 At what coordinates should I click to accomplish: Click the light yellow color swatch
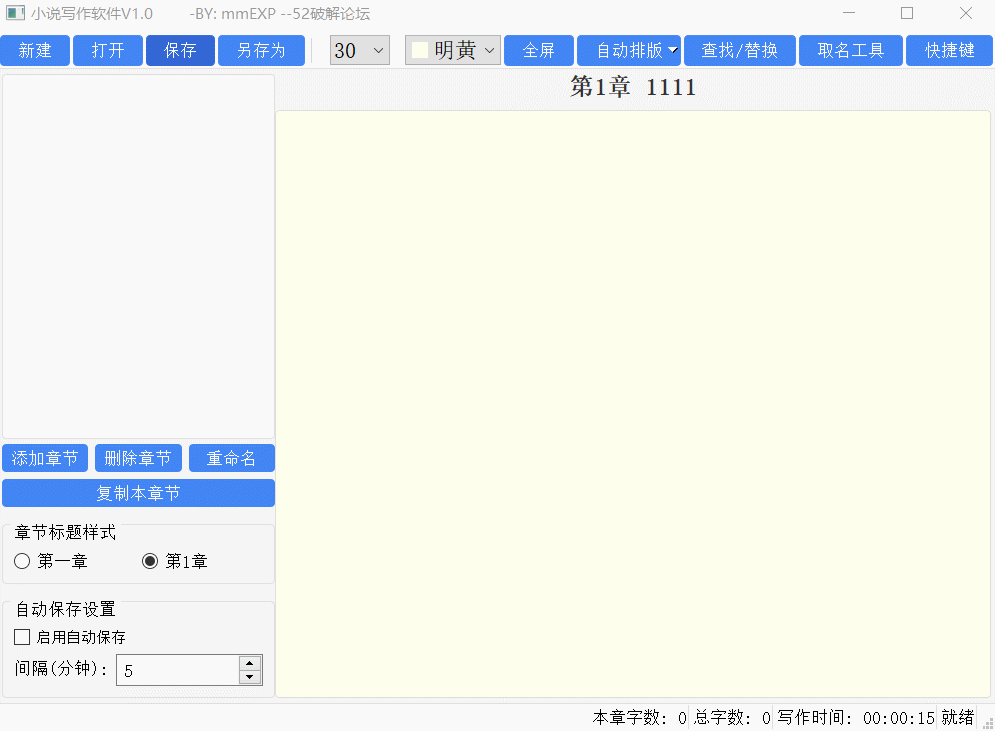click(420, 51)
